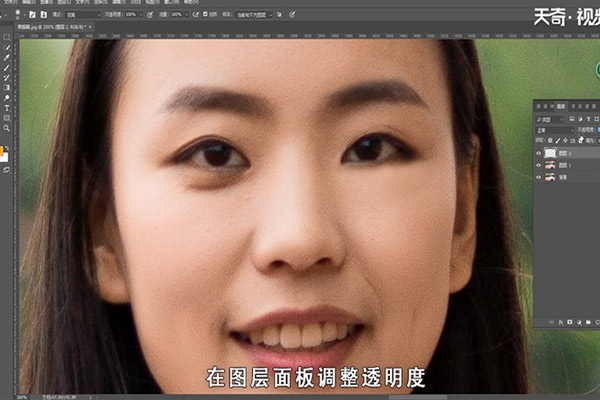Close the open document tab
The image size is (600, 400).
(91, 27)
